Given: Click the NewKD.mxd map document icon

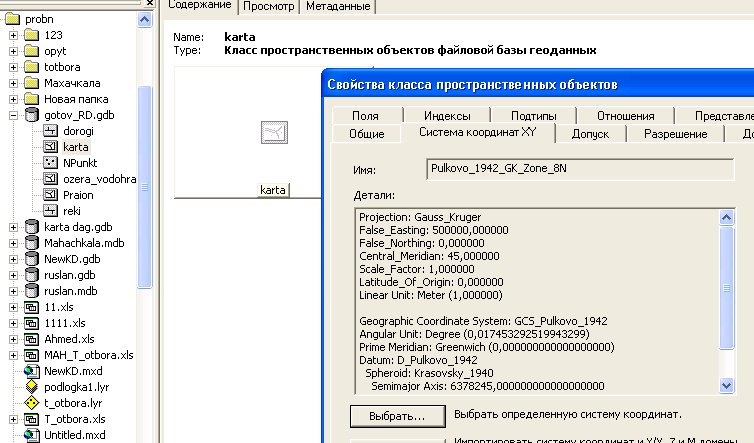Looking at the screenshot, I should 32,371.
